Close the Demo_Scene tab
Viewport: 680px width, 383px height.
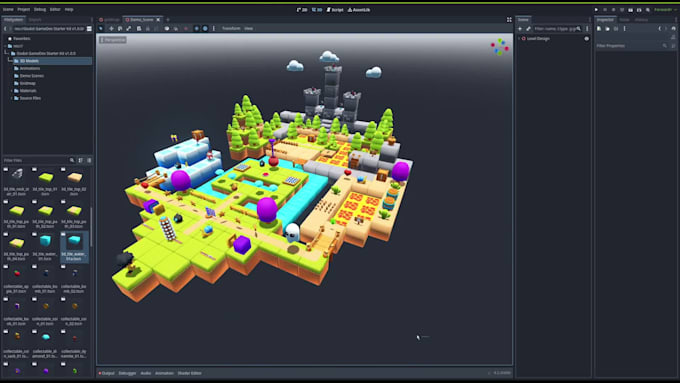click(x=158, y=20)
